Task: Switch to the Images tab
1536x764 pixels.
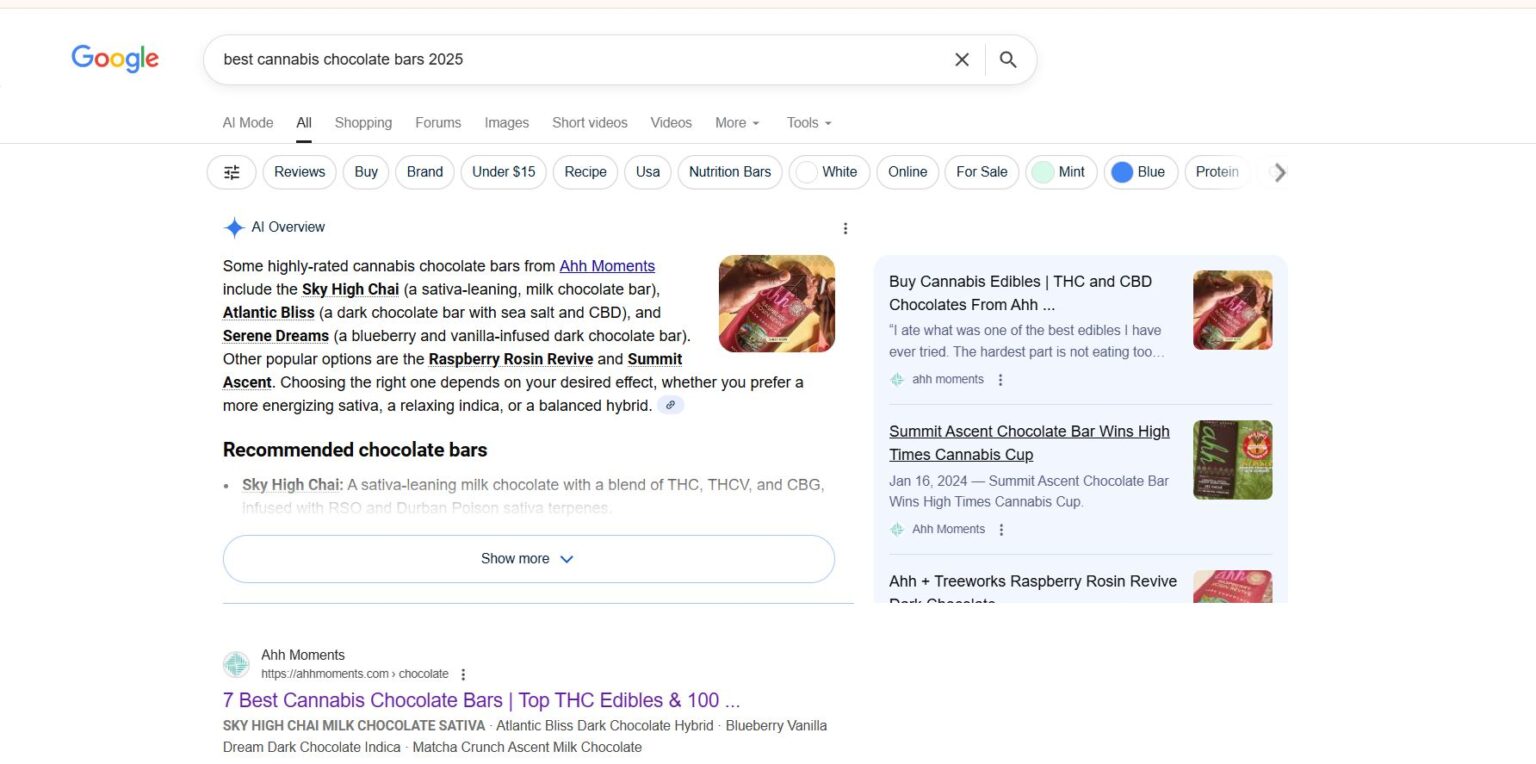Action: [x=506, y=123]
